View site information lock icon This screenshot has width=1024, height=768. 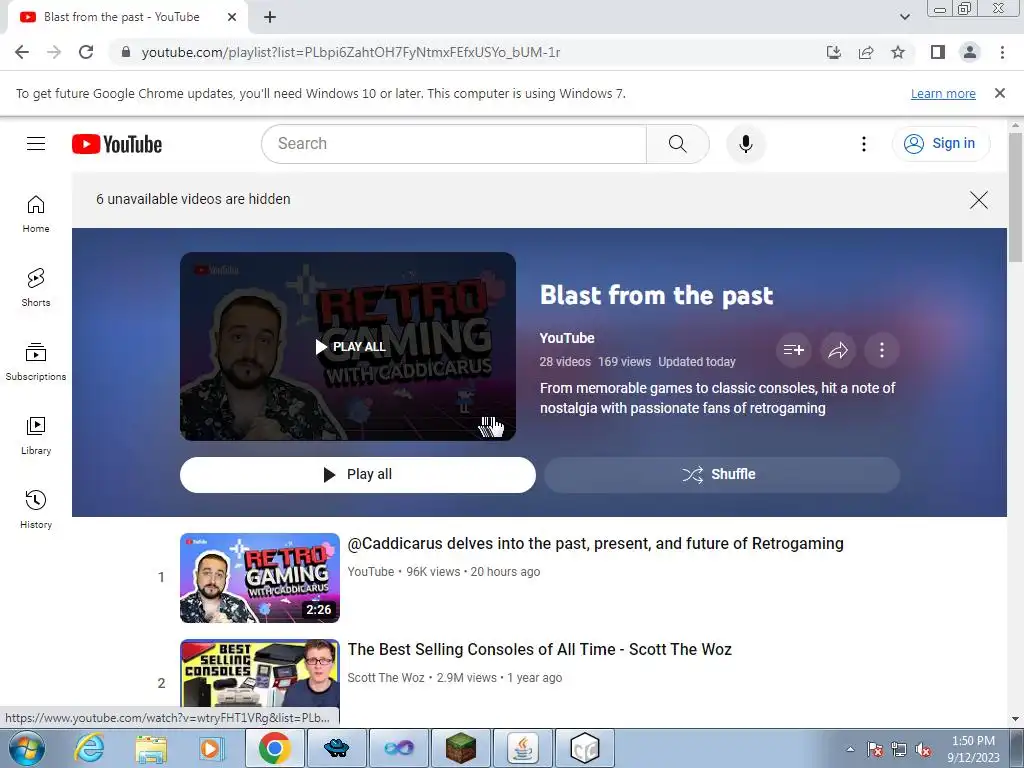[126, 52]
